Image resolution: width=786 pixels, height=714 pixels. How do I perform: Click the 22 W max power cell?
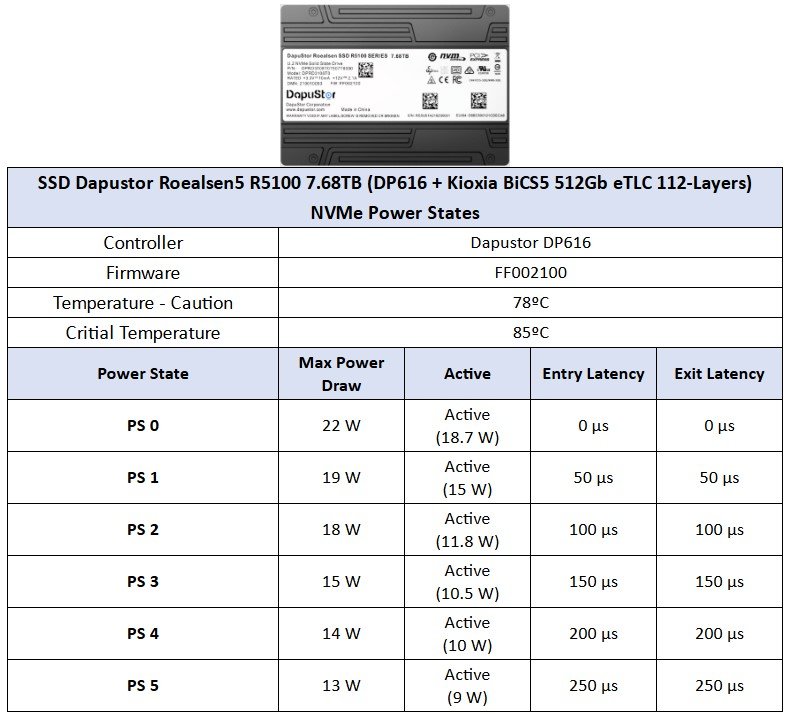click(341, 425)
